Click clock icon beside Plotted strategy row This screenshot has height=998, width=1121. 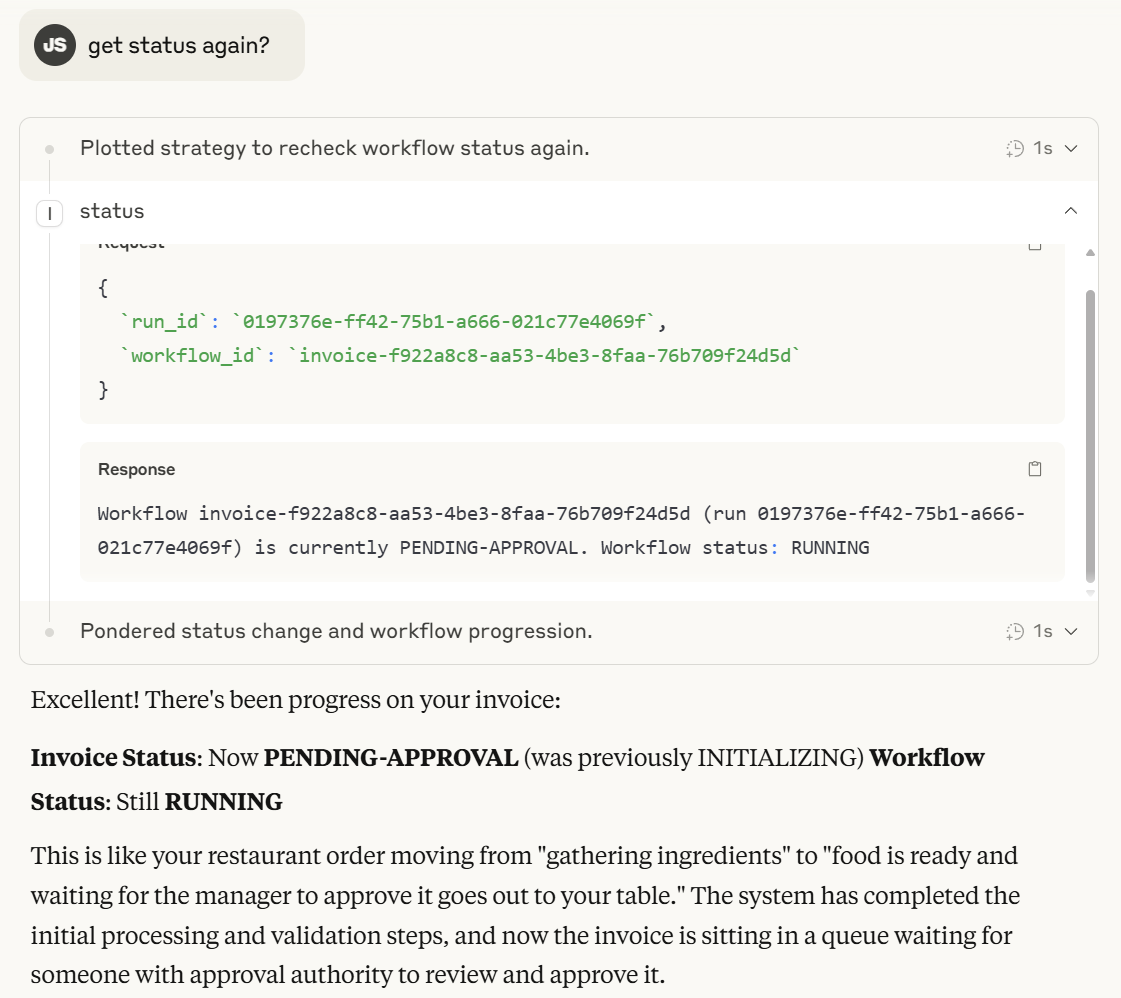[1015, 149]
